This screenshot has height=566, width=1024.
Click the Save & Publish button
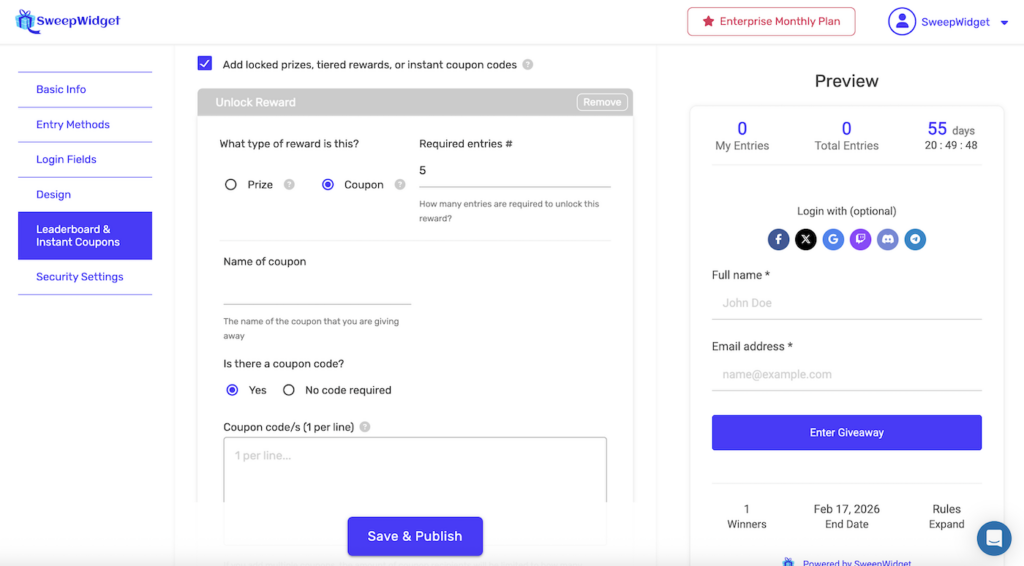(x=415, y=536)
